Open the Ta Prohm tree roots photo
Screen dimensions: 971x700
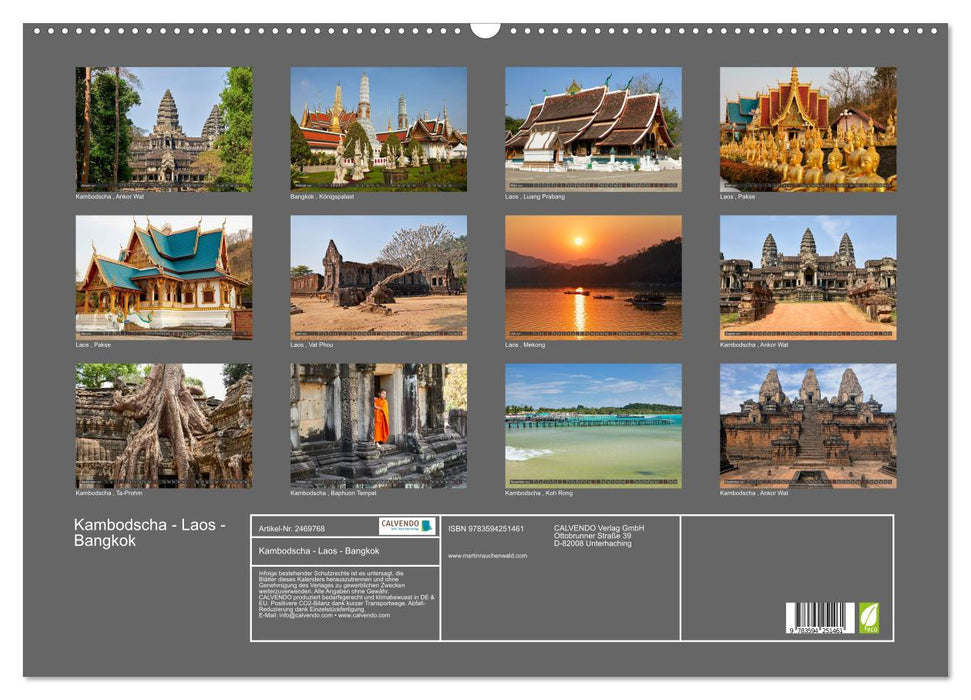163,426
